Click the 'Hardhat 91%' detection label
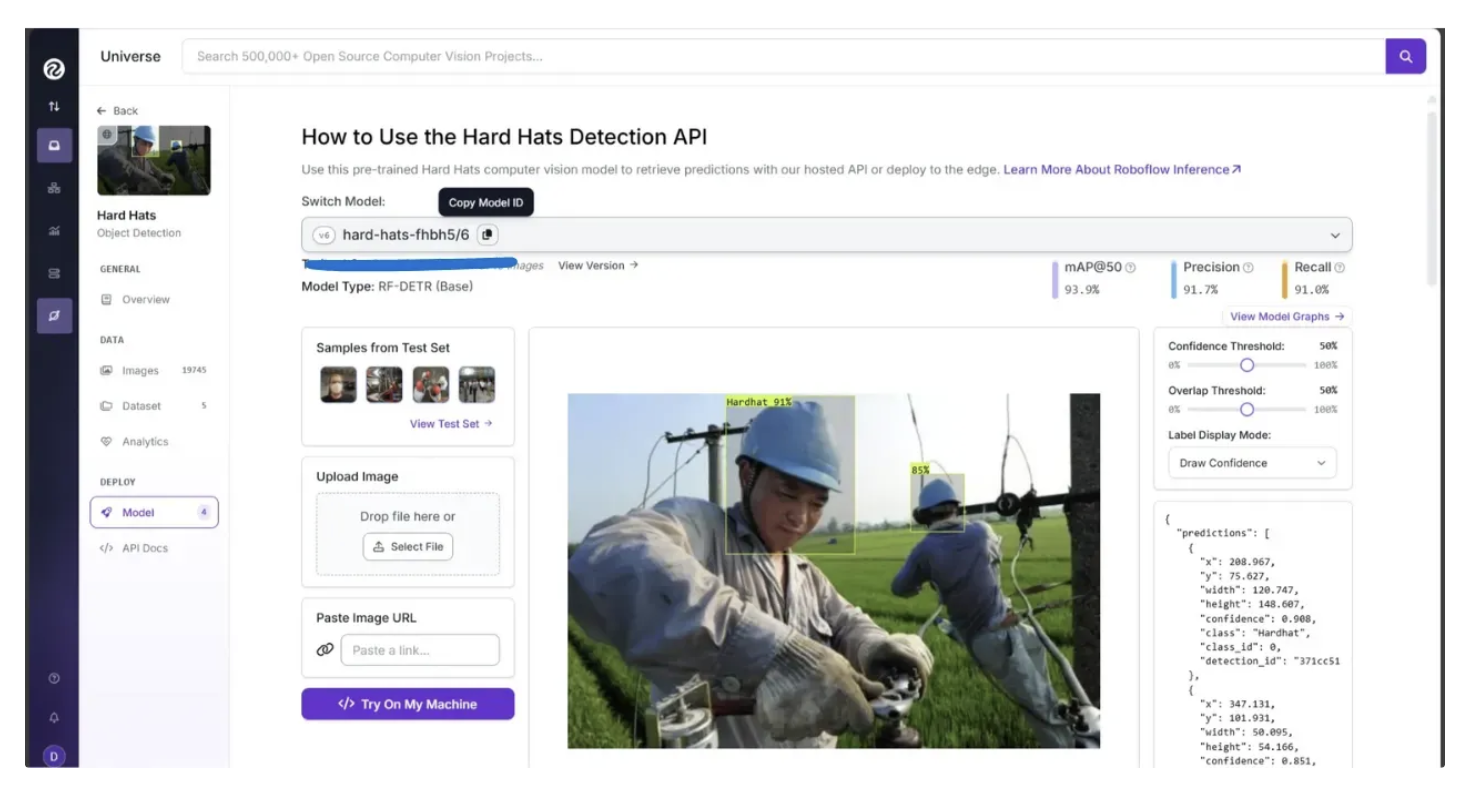 click(759, 402)
